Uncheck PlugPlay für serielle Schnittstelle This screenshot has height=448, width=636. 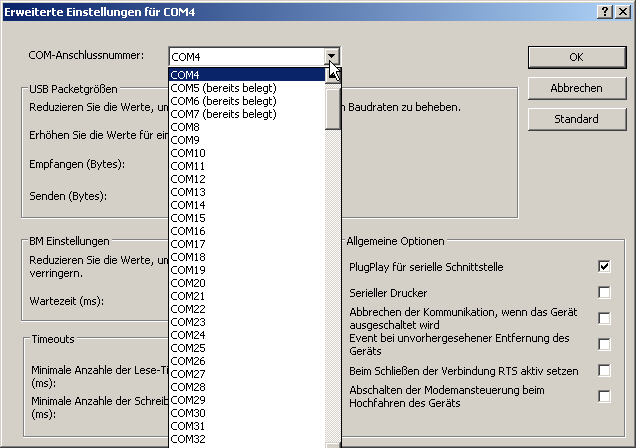tap(604, 267)
